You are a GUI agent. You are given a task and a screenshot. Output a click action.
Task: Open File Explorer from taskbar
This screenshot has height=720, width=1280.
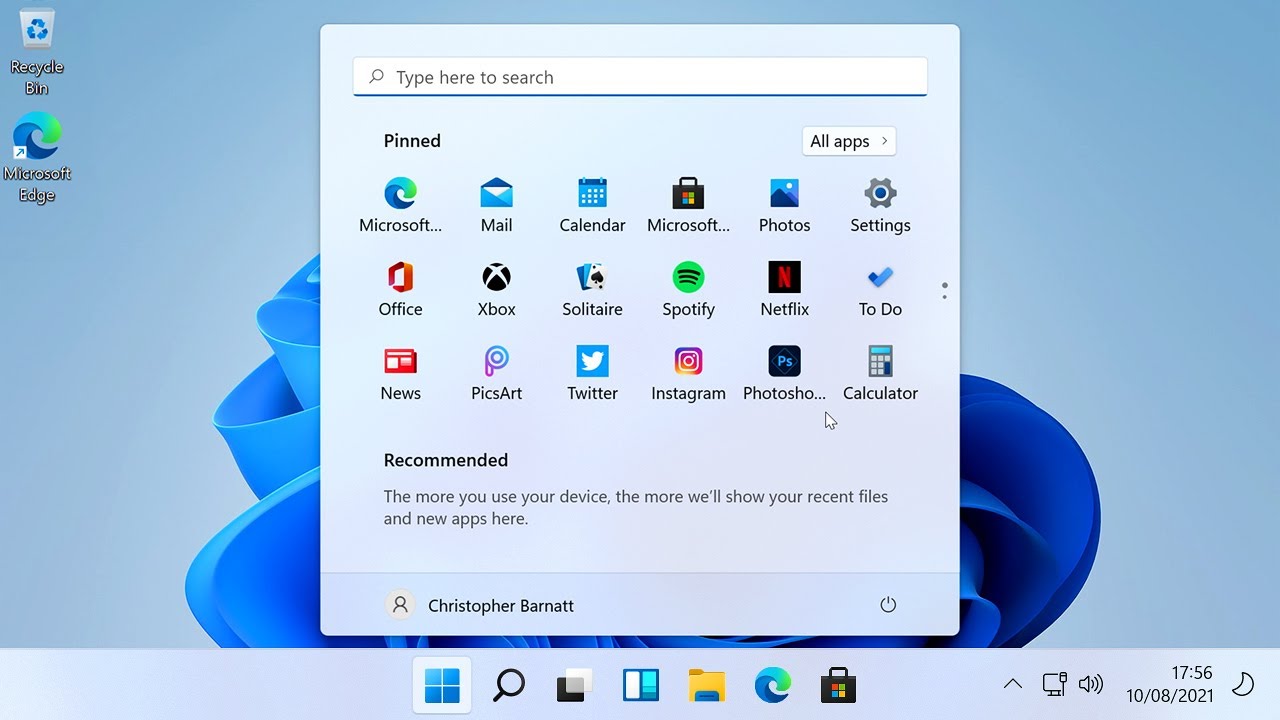(707, 685)
